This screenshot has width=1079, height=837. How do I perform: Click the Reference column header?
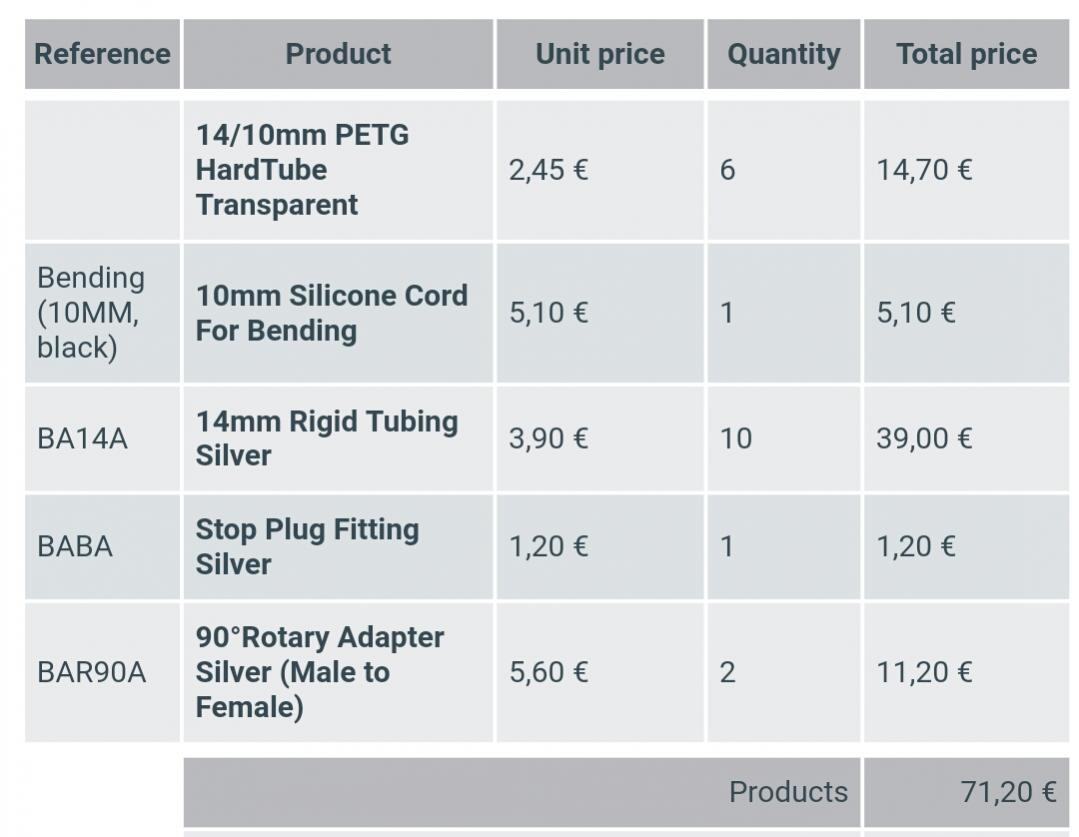[103, 54]
